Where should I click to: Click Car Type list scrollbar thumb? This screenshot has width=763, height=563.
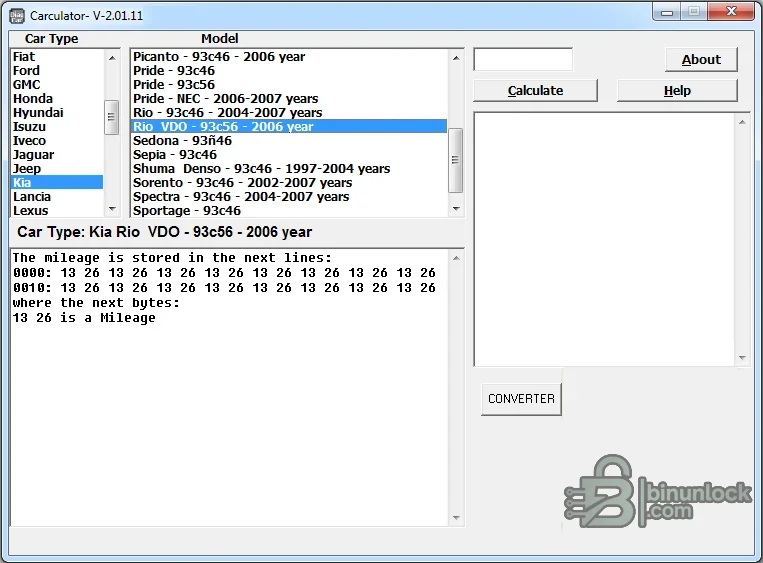111,117
